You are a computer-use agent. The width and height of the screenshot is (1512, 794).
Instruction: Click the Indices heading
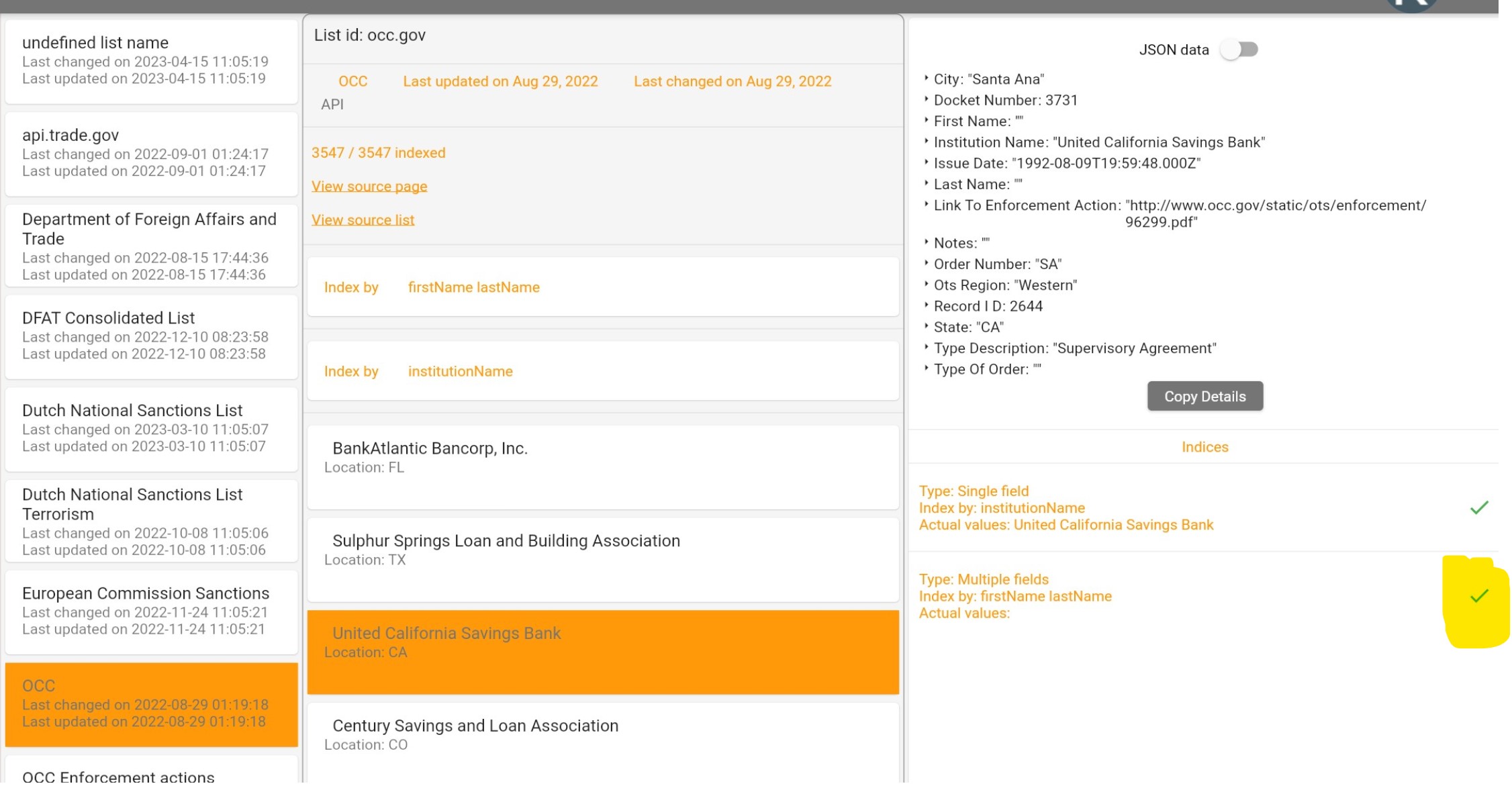click(1204, 447)
